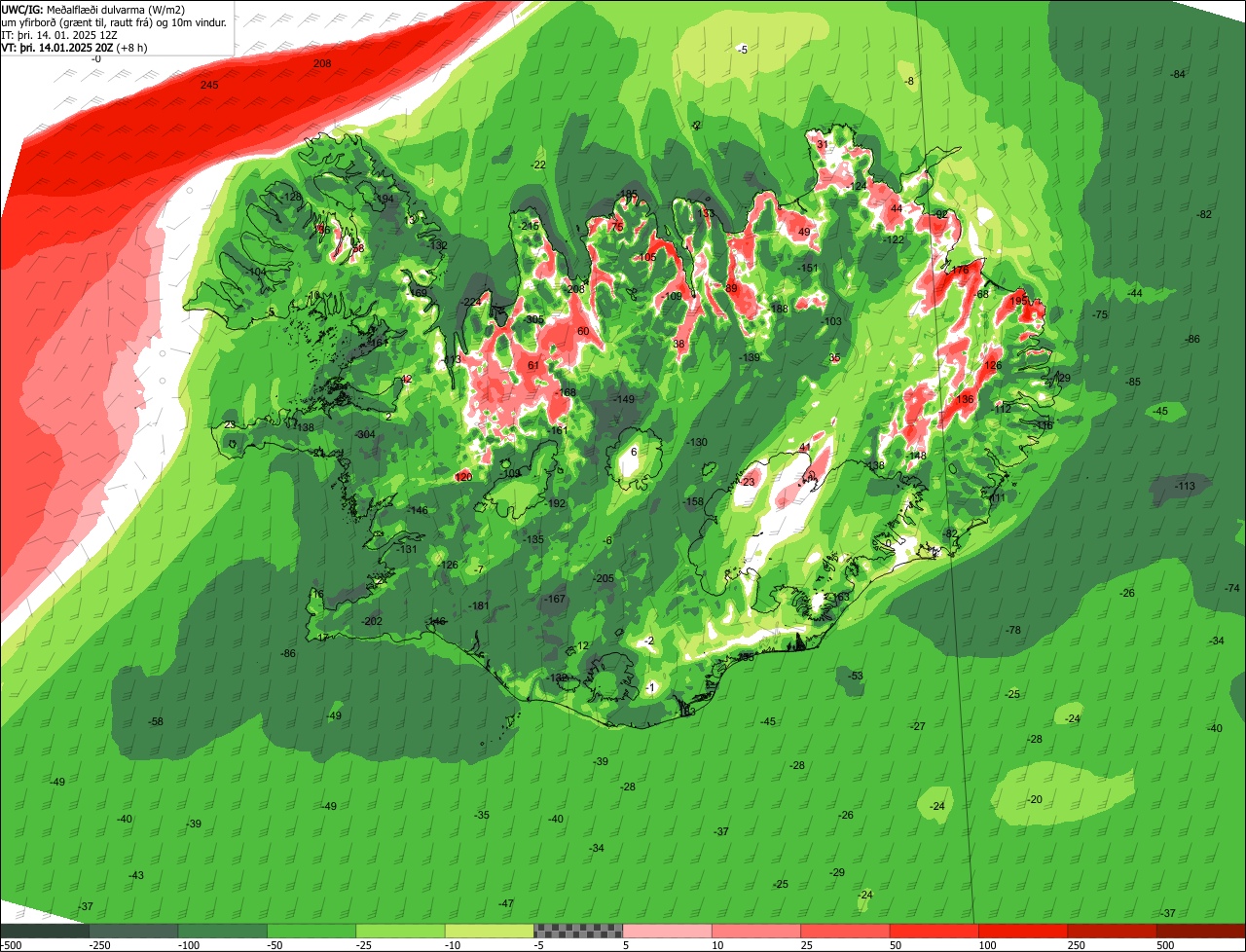Select the red 50 to 100 legend swatch
The width and height of the screenshot is (1246, 952).
tap(934, 931)
